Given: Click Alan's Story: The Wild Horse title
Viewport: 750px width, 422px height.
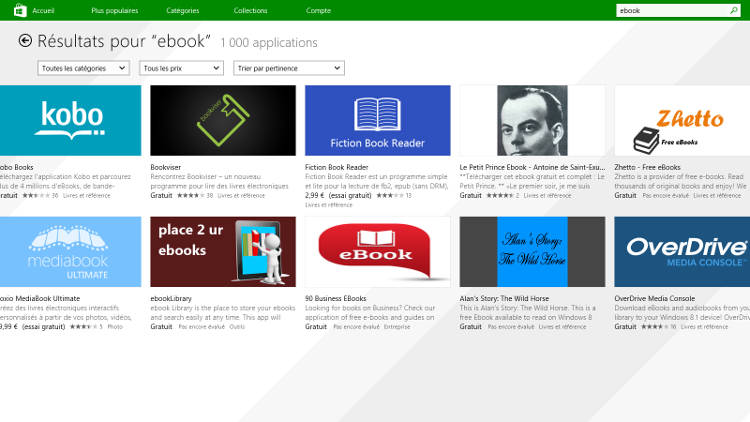Looking at the screenshot, I should 504,298.
